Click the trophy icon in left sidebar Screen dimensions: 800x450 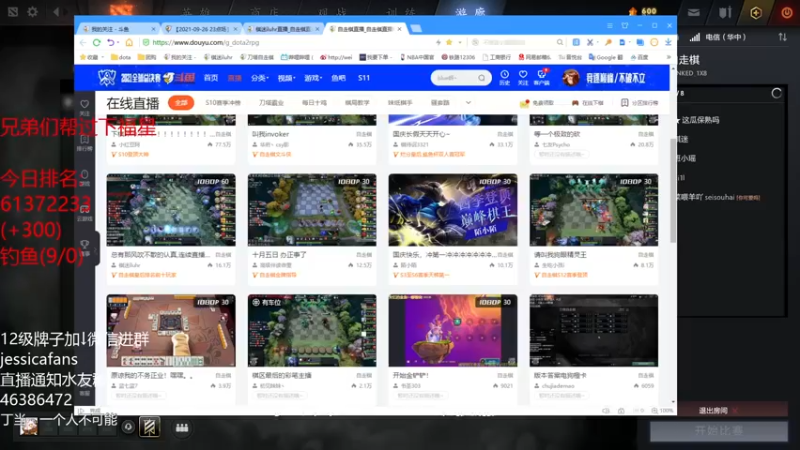[x=85, y=244]
